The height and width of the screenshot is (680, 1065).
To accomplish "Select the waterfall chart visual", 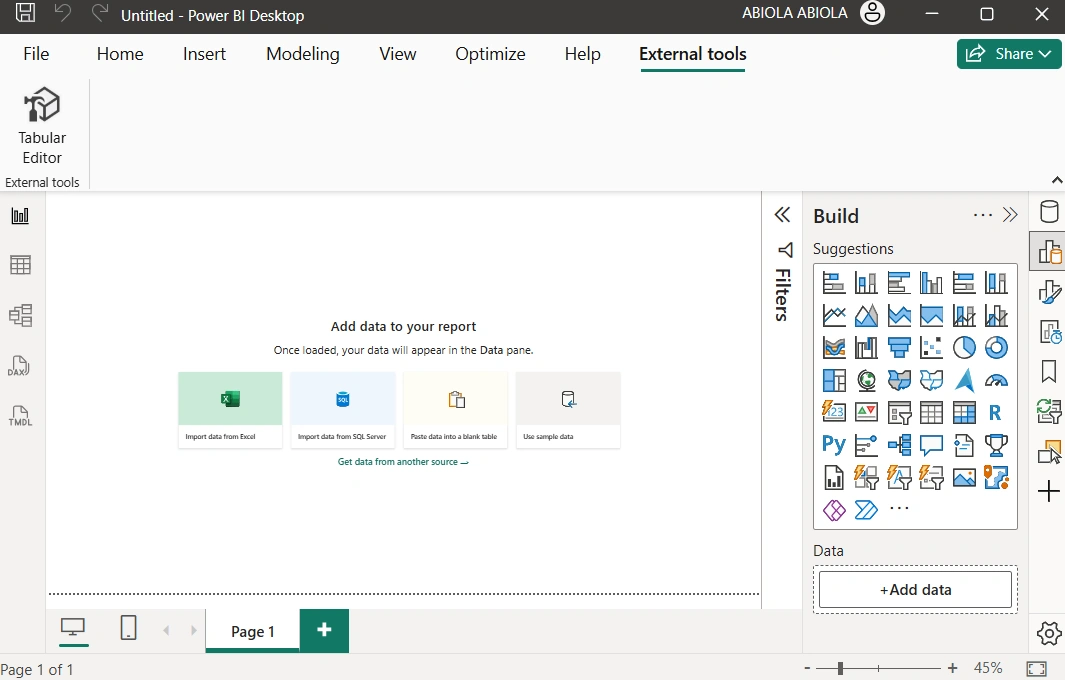I will 866,348.
